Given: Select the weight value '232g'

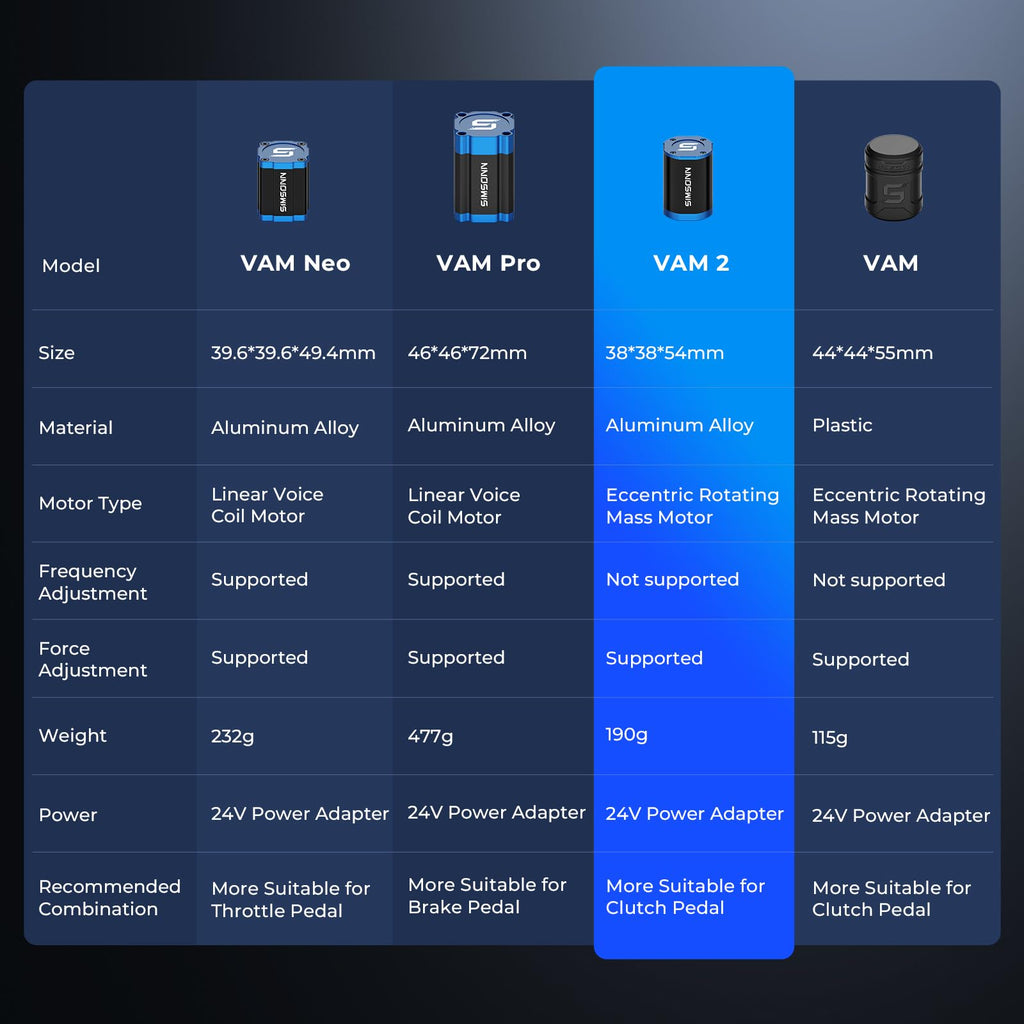Looking at the screenshot, I should [x=232, y=737].
